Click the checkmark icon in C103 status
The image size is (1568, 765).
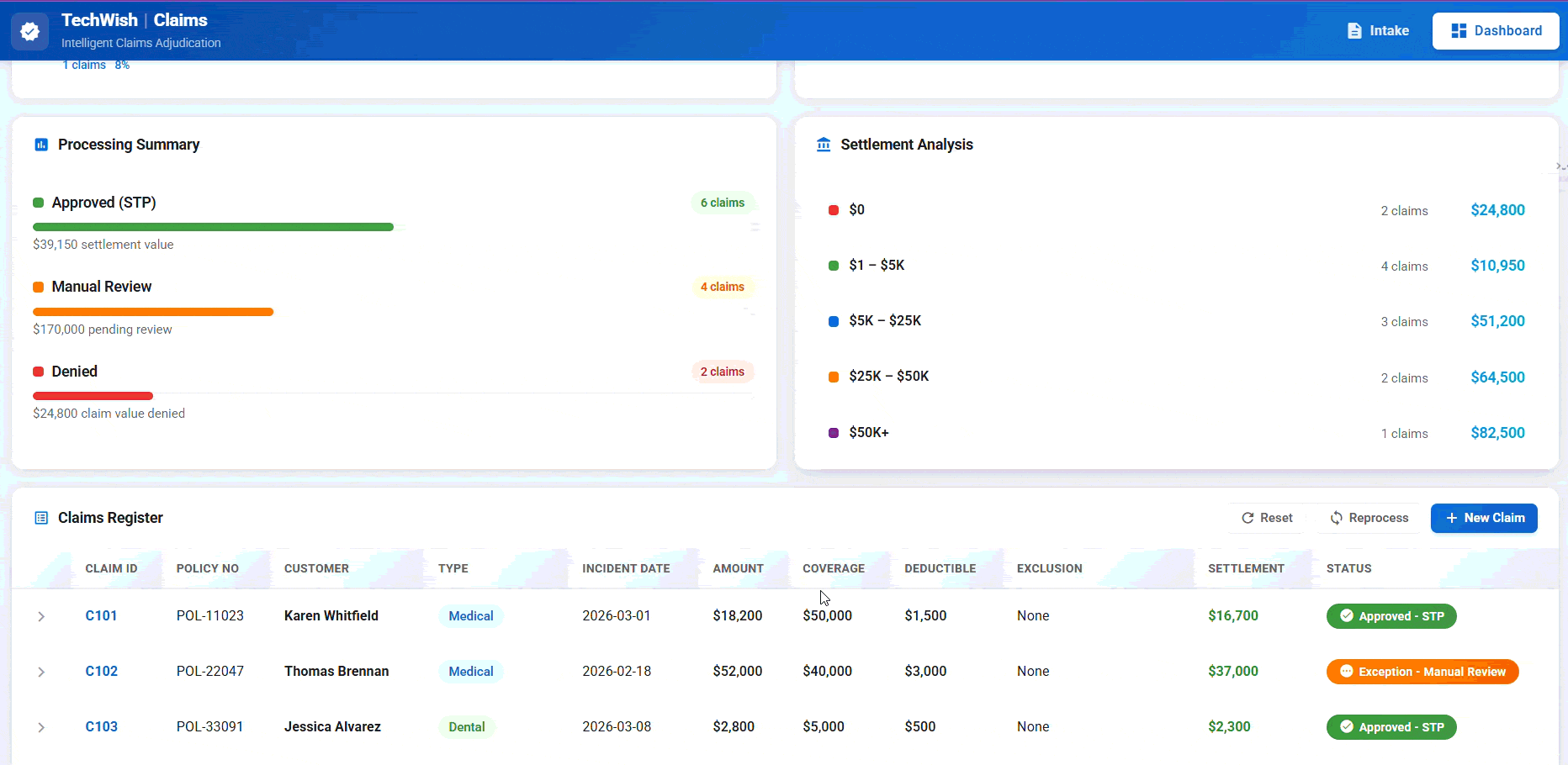click(1346, 727)
